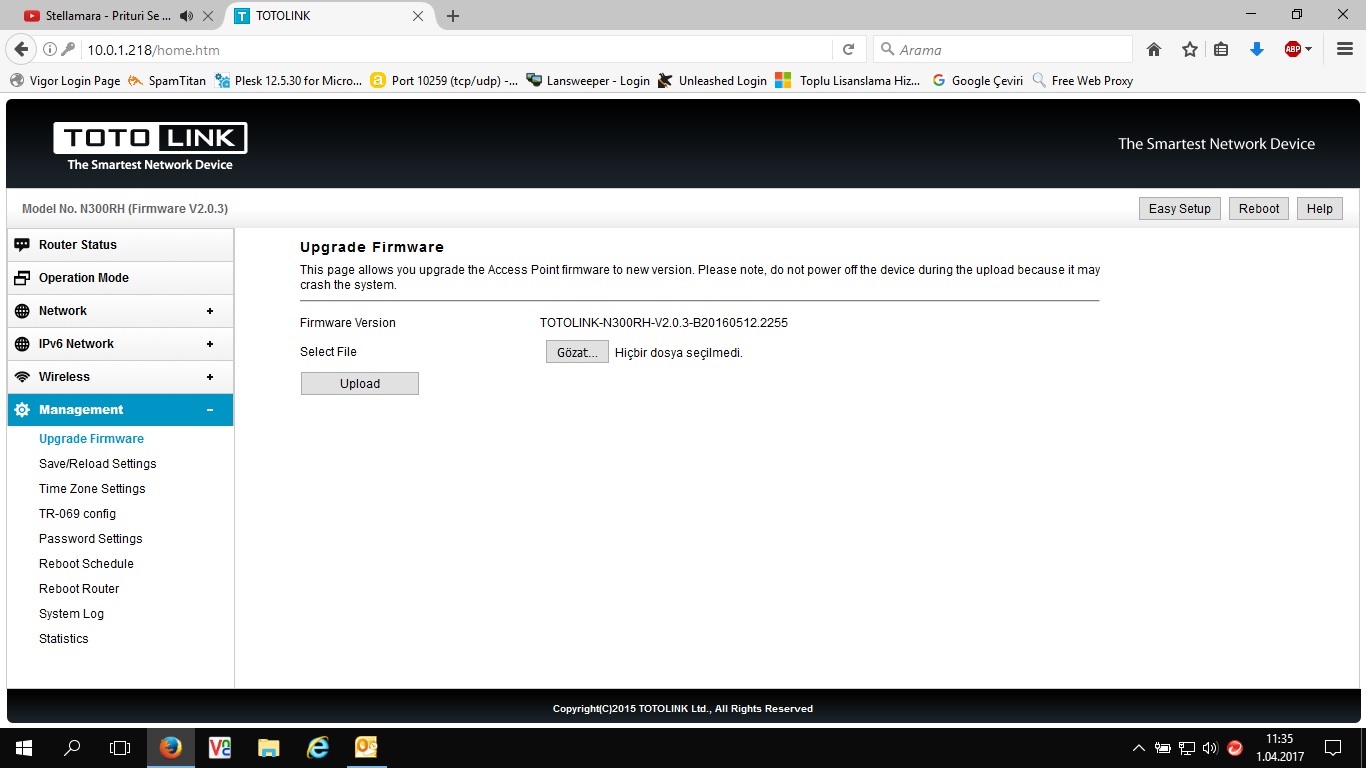Image resolution: width=1366 pixels, height=768 pixels.
Task: Expand the Wireless menu section
Action: (209, 377)
